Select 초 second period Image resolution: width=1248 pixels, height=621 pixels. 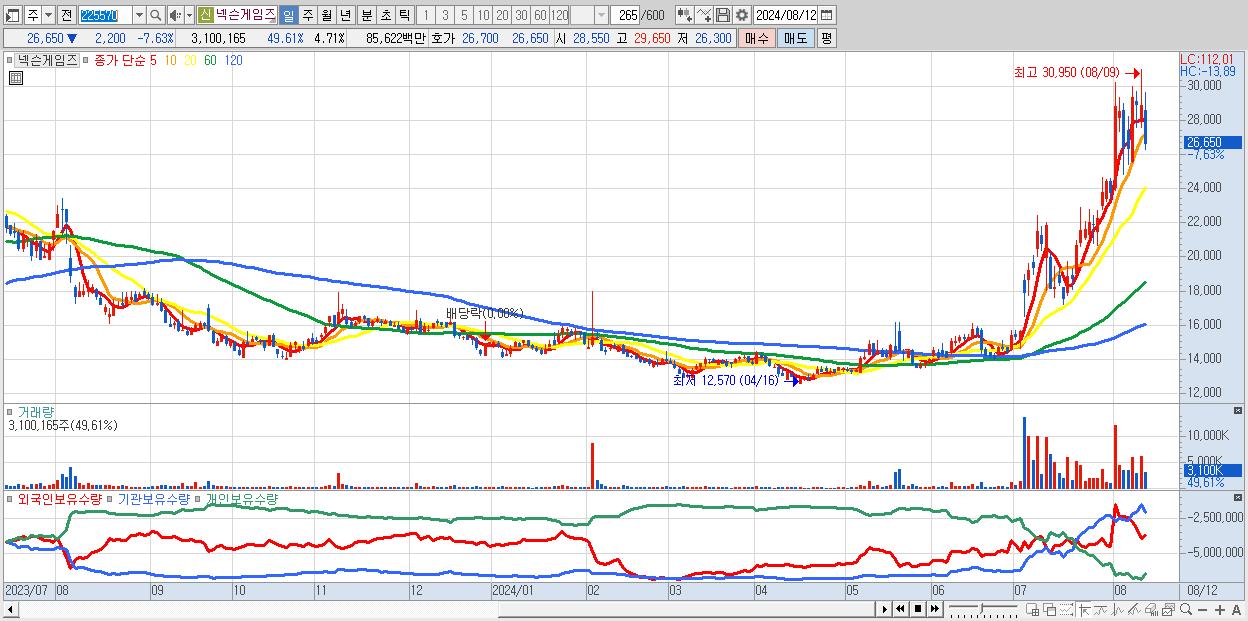[x=385, y=15]
